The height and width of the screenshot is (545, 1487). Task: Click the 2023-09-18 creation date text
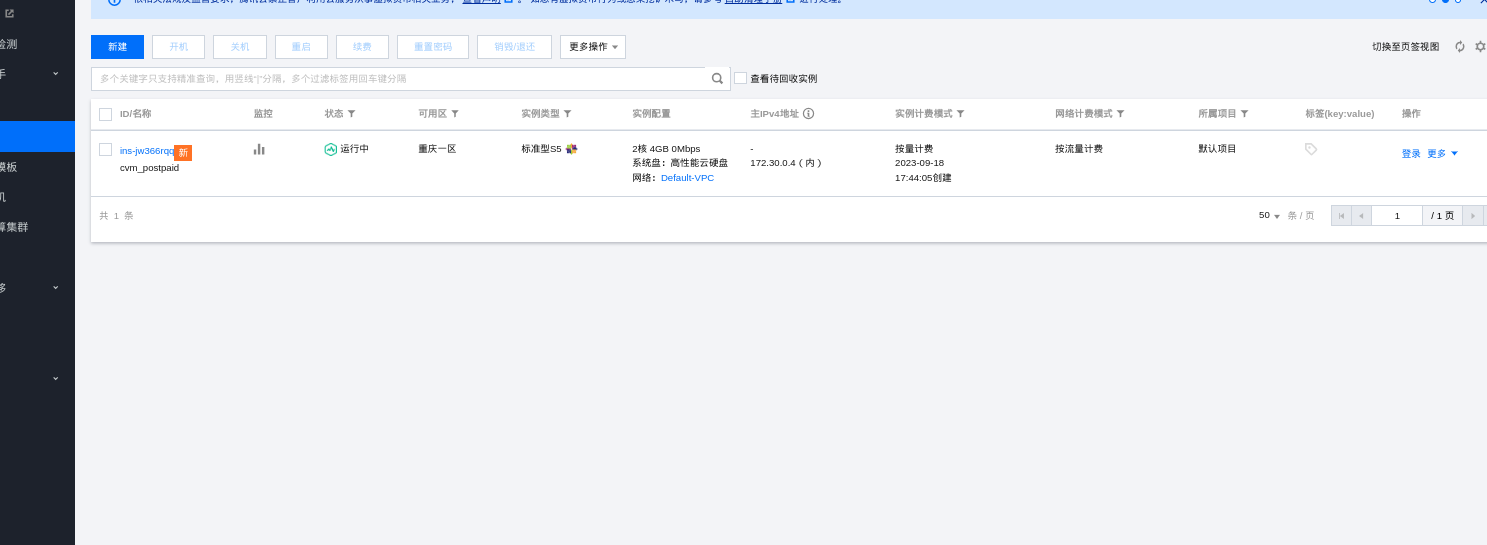pos(919,163)
